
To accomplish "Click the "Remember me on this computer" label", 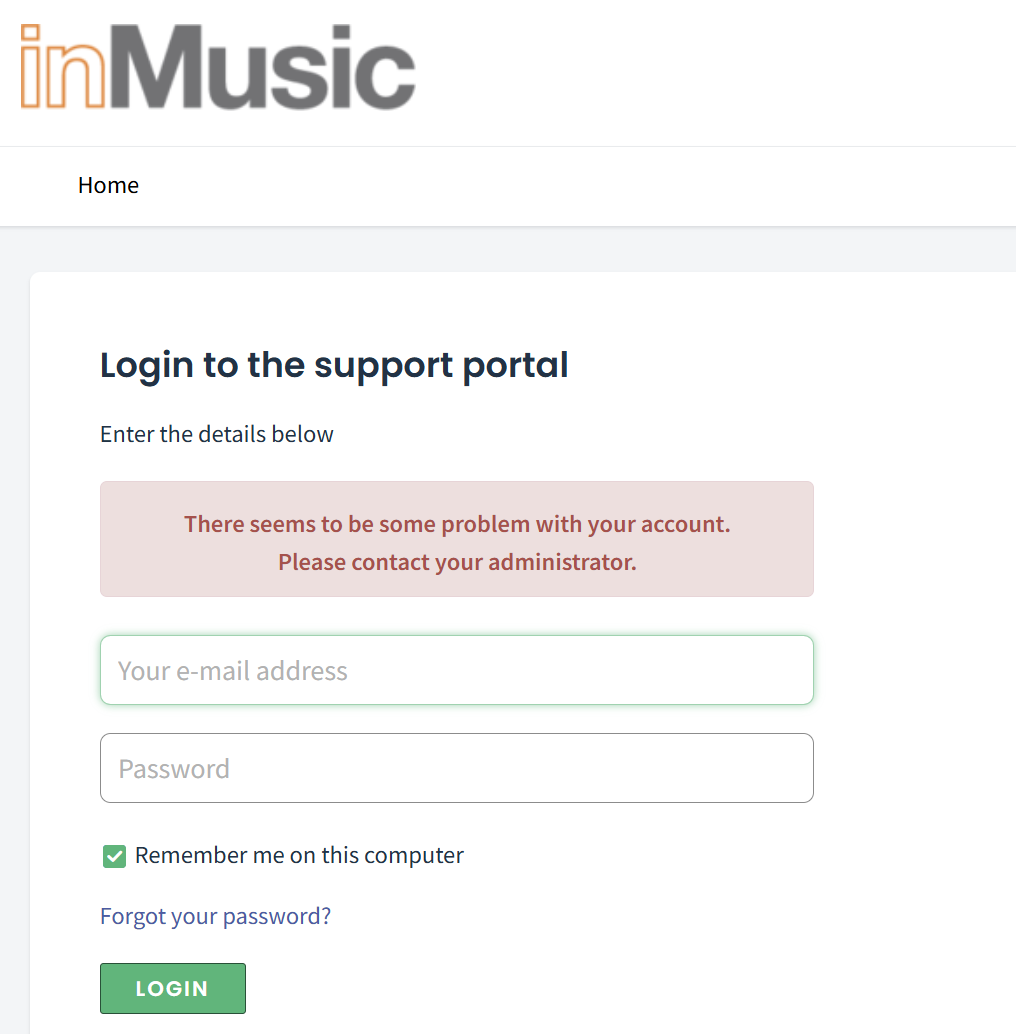I will [299, 855].
